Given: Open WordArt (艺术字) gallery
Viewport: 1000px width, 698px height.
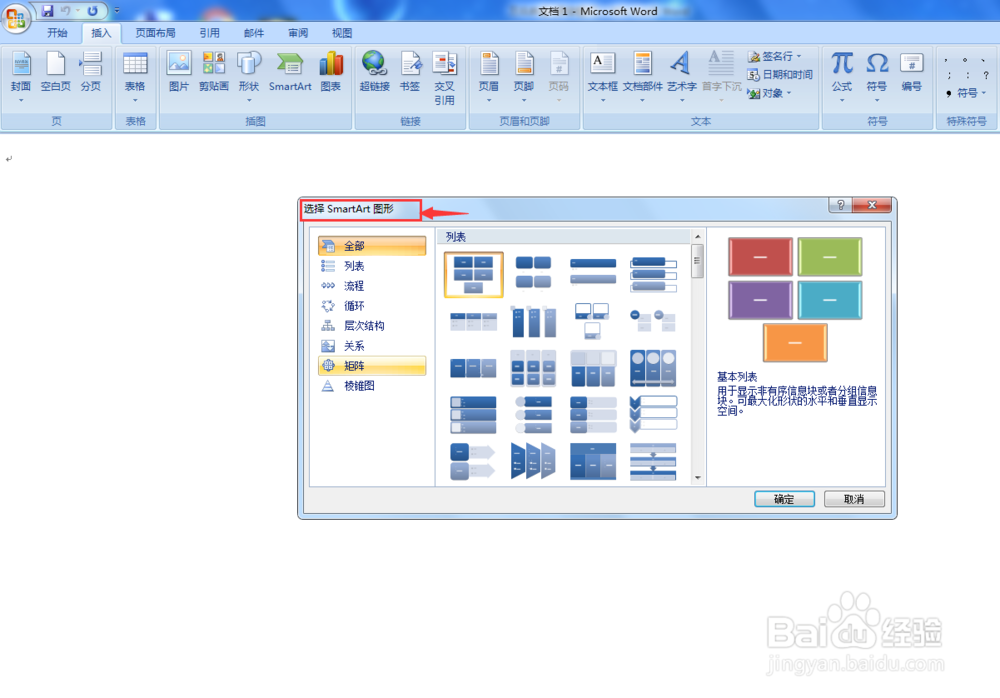Looking at the screenshot, I should [682, 77].
